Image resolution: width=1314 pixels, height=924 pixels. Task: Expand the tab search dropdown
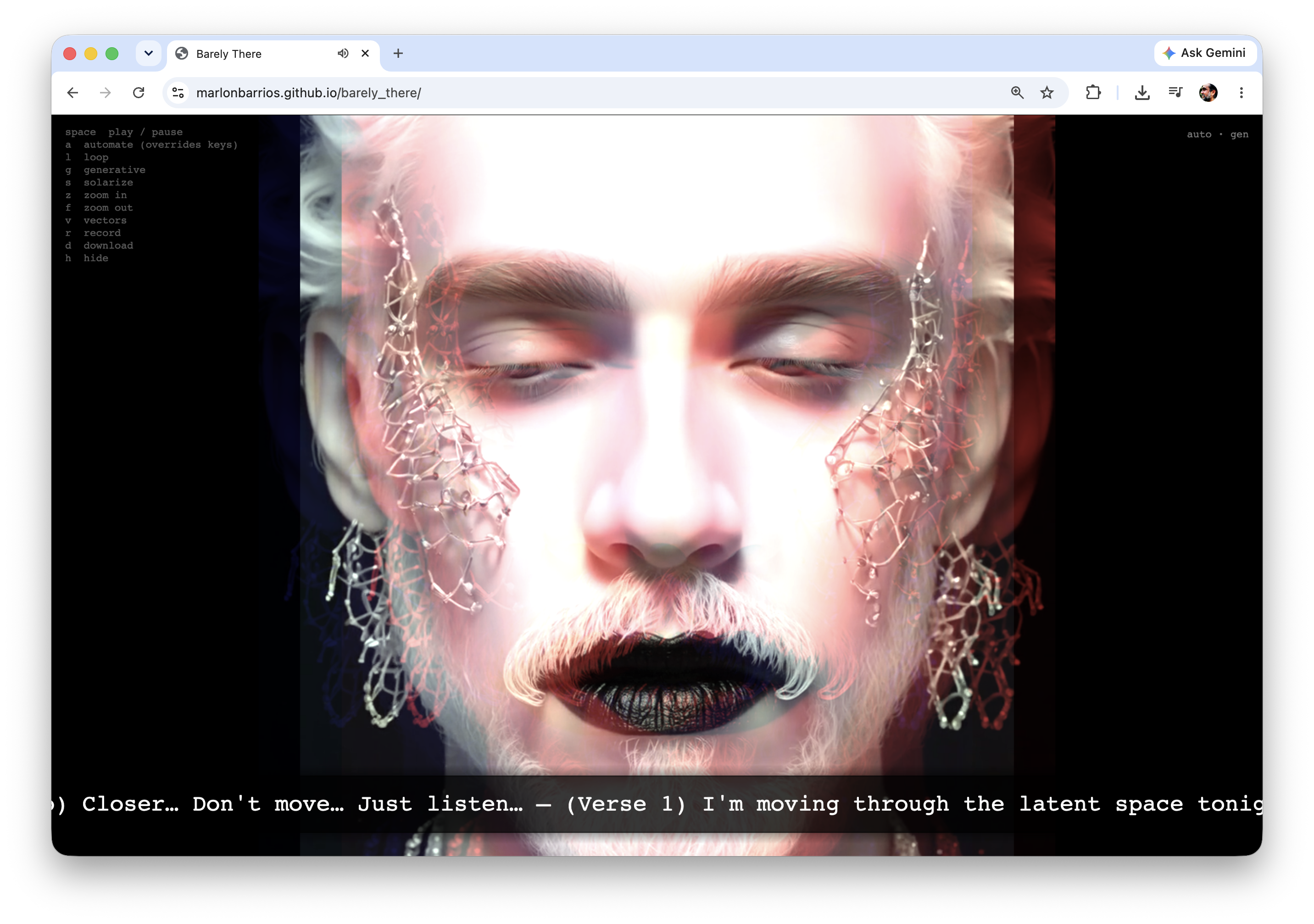tap(149, 53)
